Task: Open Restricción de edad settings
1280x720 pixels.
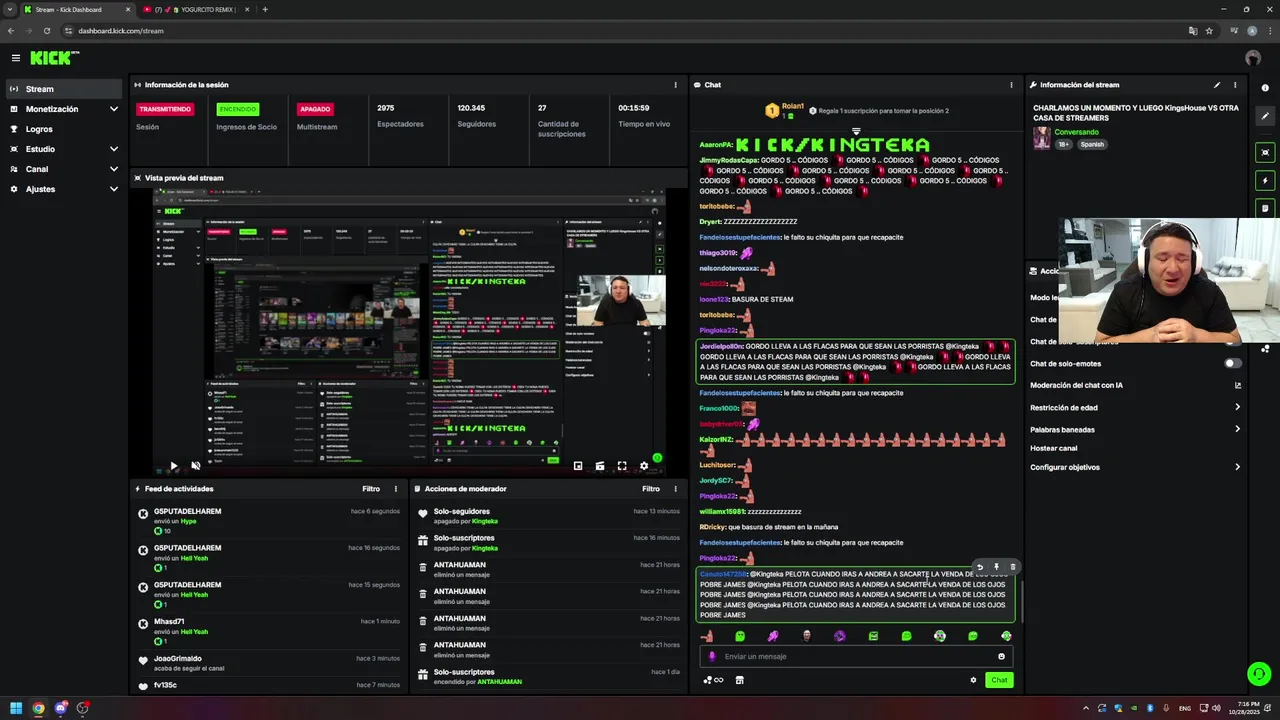Action: 1135,408
